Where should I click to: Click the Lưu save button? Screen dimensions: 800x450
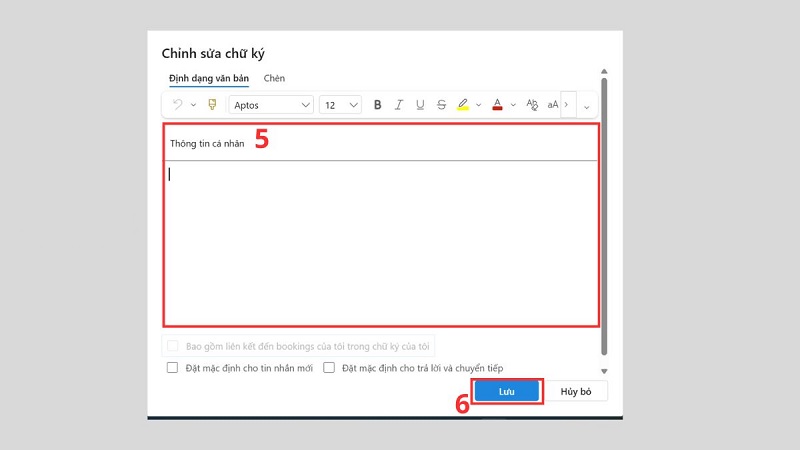pos(507,391)
